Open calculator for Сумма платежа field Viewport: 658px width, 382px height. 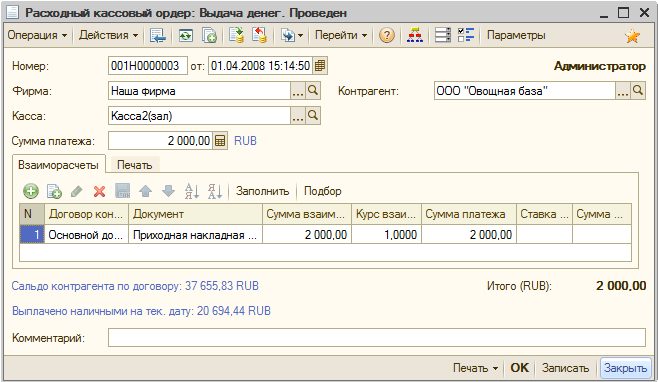(x=220, y=141)
